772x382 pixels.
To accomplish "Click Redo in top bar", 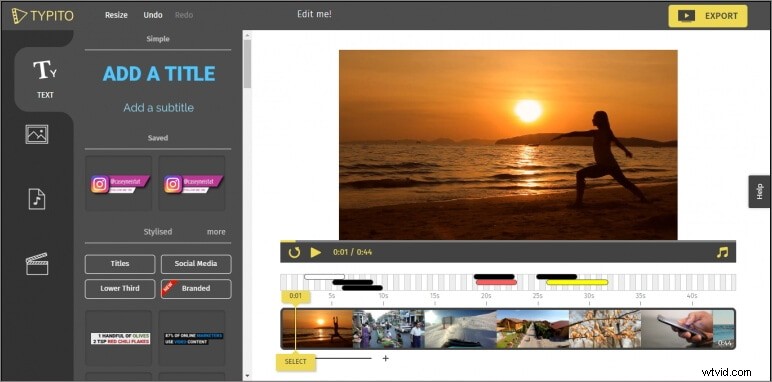I will pyautogui.click(x=184, y=15).
